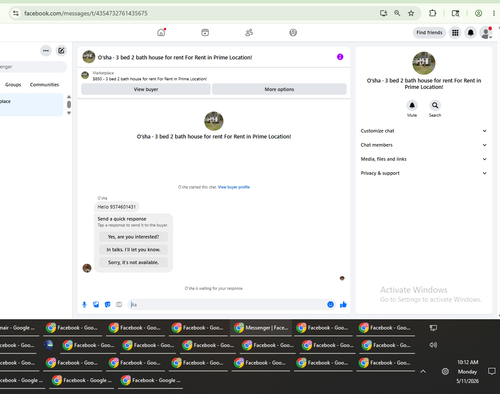Click the large house photo in the right info panel
Image resolution: width=500 pixels, height=394 pixels.
[x=424, y=63]
